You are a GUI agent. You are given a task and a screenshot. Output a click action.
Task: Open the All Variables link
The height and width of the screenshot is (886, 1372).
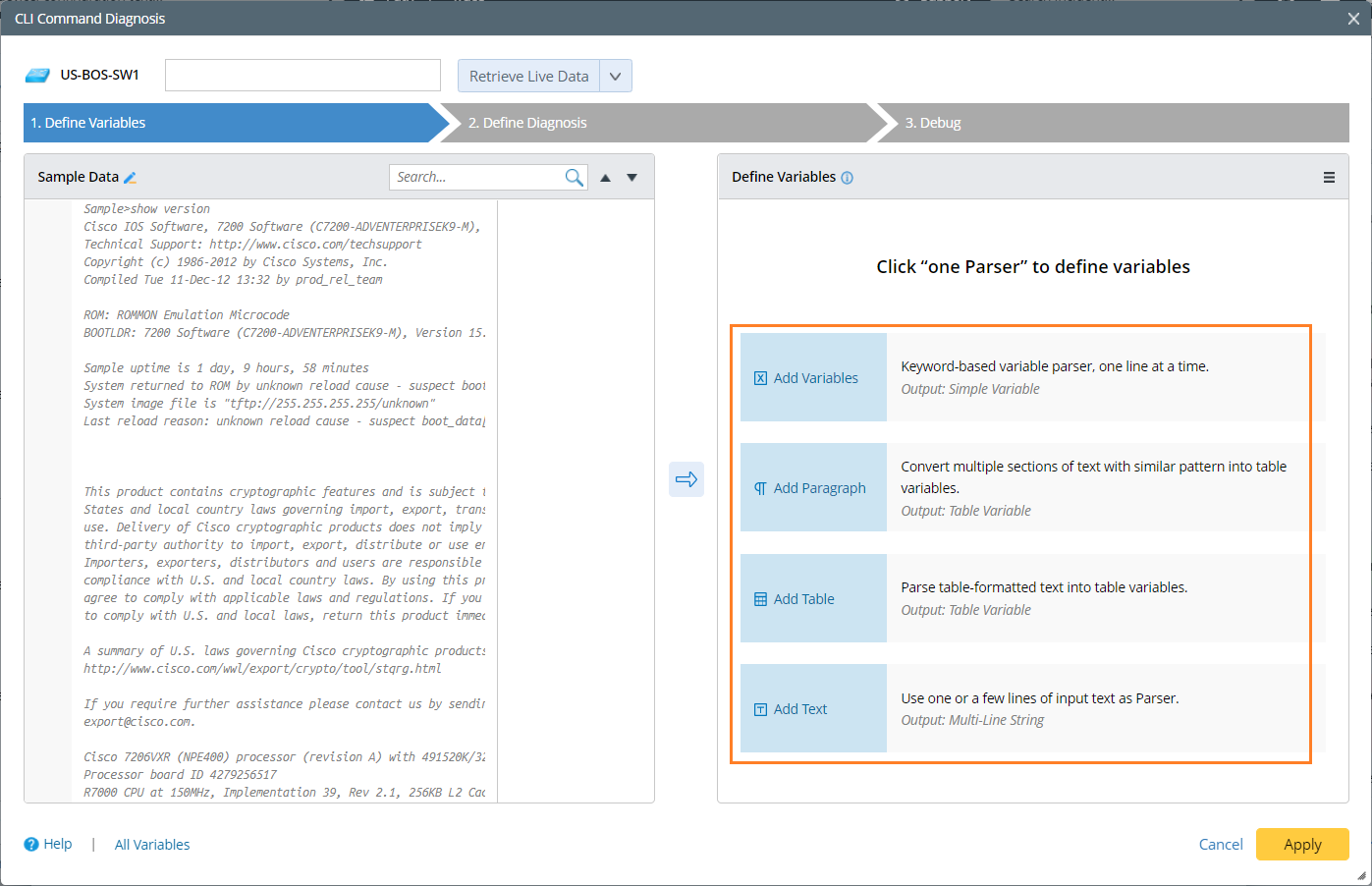[152, 844]
